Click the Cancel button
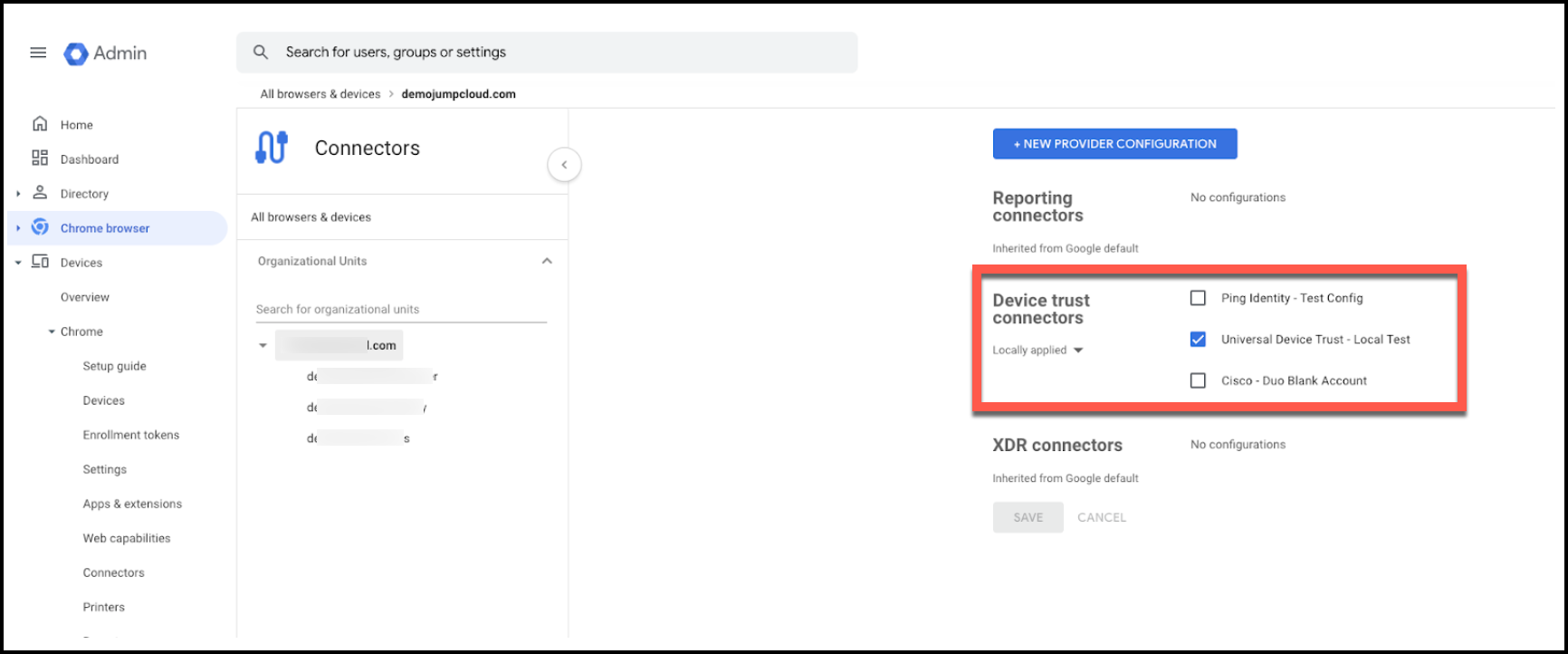Viewport: 1568px width, 654px height. (x=1102, y=517)
